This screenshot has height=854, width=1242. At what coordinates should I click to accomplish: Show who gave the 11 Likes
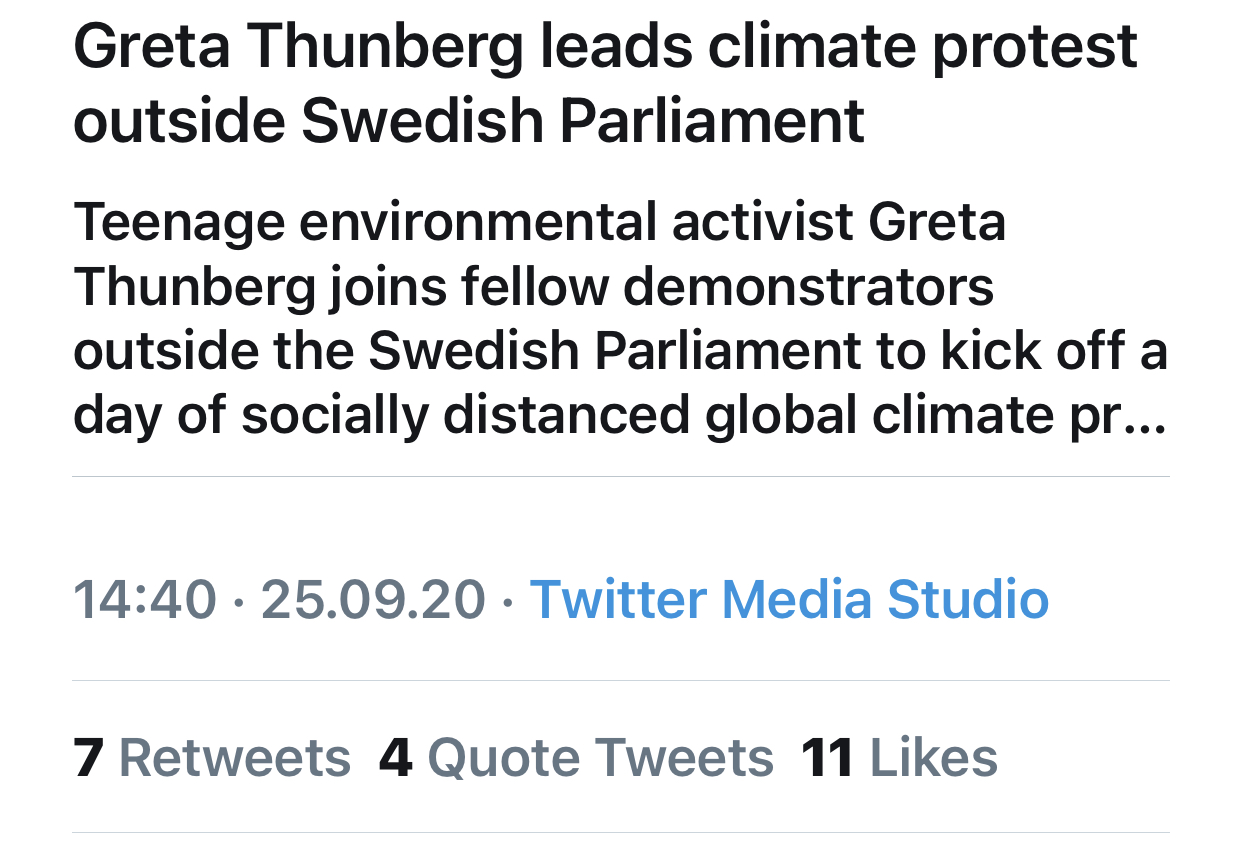(899, 757)
